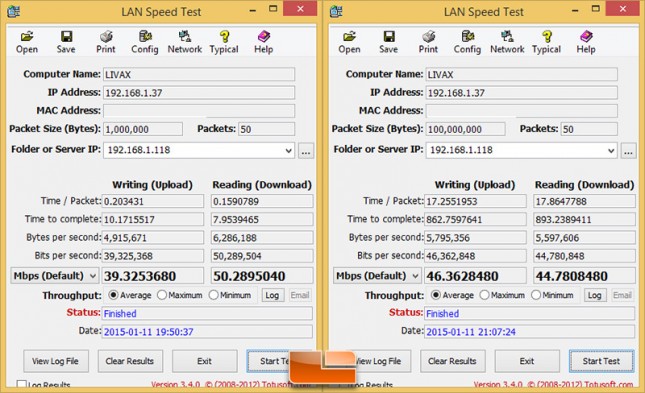Viewport: 645px width, 393px height.
Task: Open Config in the left window toolbar
Action: (x=145, y=42)
